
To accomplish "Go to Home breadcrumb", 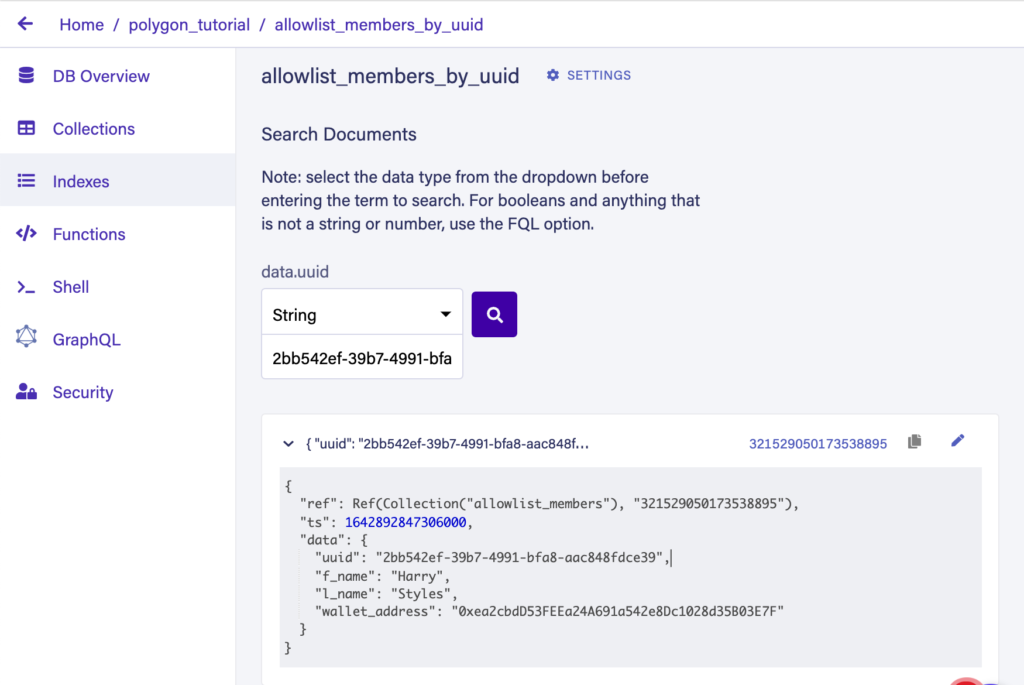I will [81, 25].
